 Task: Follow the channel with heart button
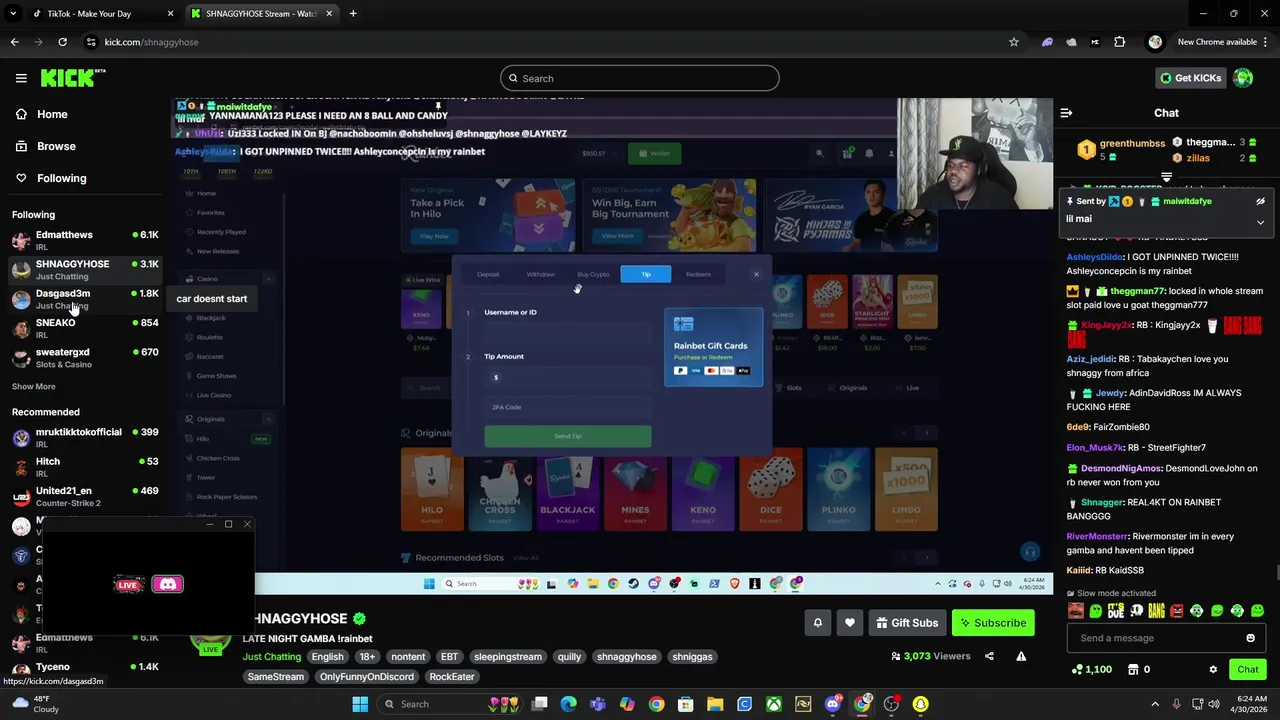850,623
